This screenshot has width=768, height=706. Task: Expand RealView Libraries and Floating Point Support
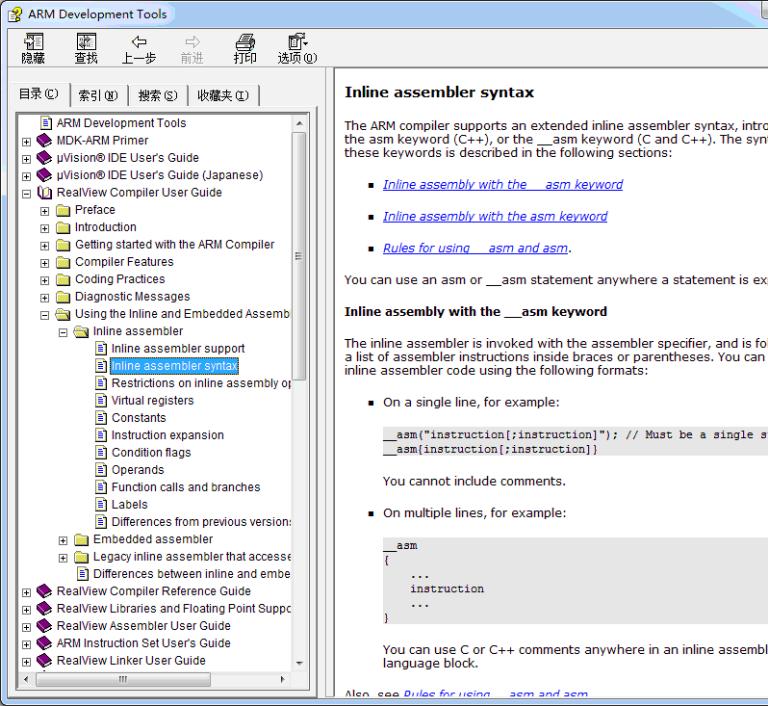click(26, 610)
